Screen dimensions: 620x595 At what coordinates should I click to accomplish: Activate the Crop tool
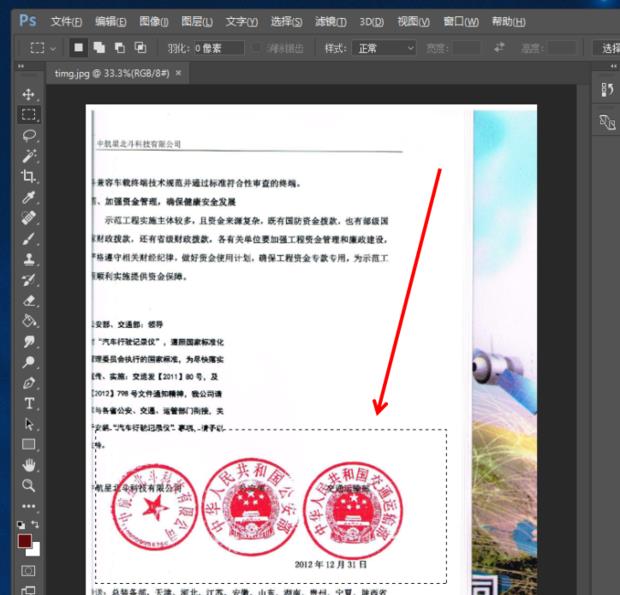[x=29, y=175]
